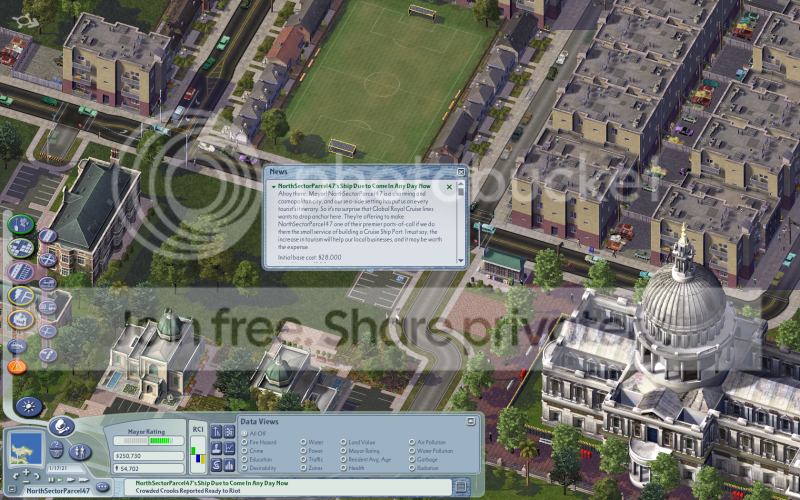Switch to Mayor mode hard-hat button
Image resolution: width=800 pixels, height=500 pixels.
(x=62, y=426)
